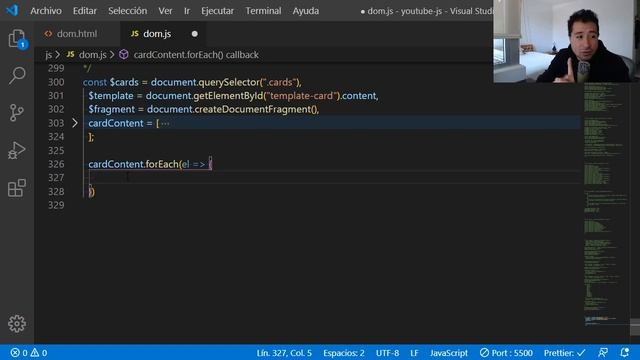Open the Ejecutar menu
The height and width of the screenshot is (360, 640).
[217, 11]
